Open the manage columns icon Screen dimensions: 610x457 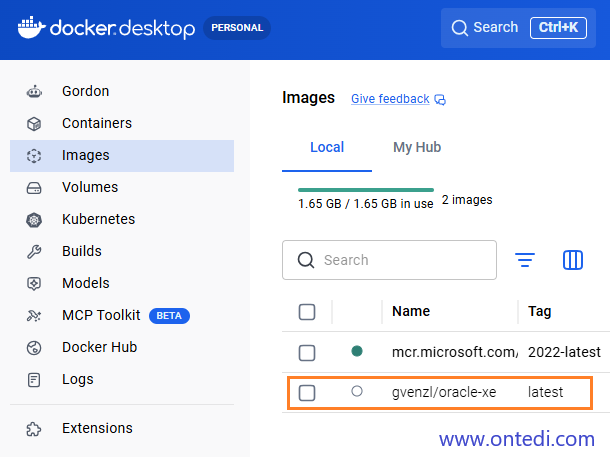(x=573, y=260)
